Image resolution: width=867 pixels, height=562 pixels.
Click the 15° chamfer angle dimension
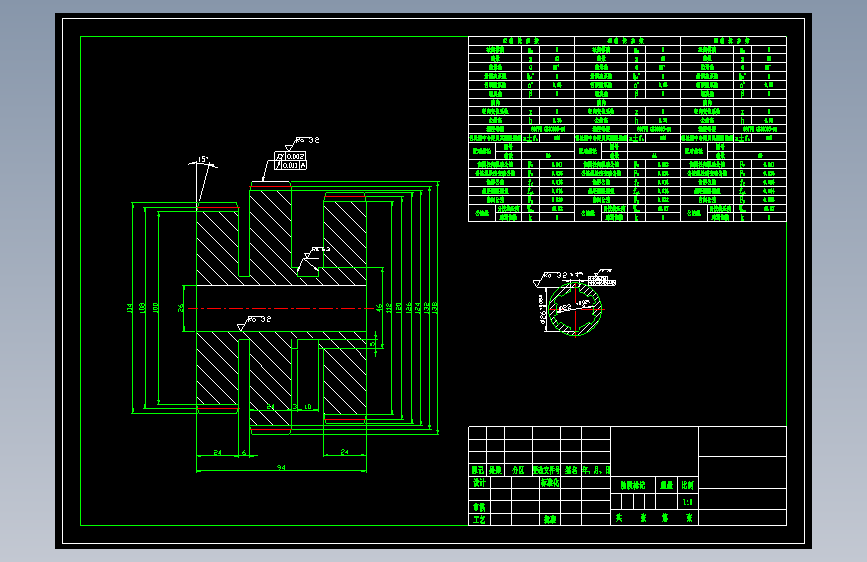(203, 159)
